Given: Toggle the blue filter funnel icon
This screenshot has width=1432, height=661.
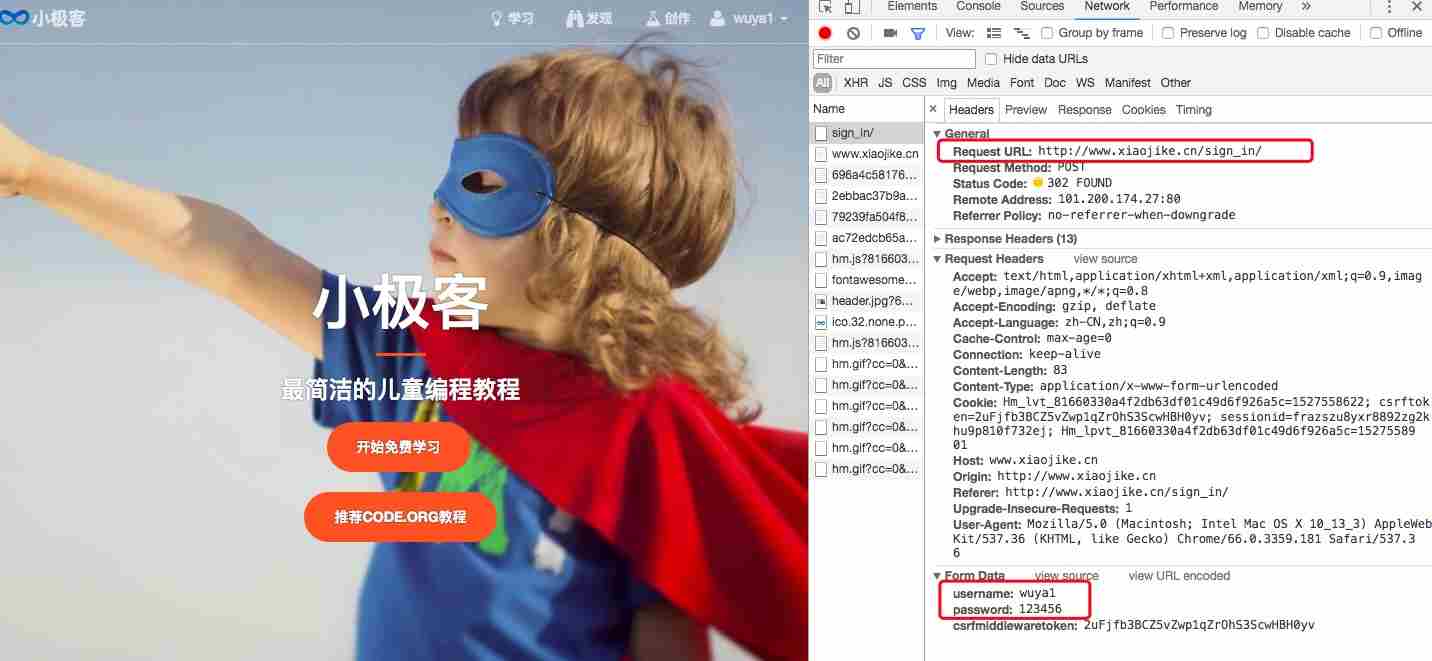Looking at the screenshot, I should pos(917,33).
